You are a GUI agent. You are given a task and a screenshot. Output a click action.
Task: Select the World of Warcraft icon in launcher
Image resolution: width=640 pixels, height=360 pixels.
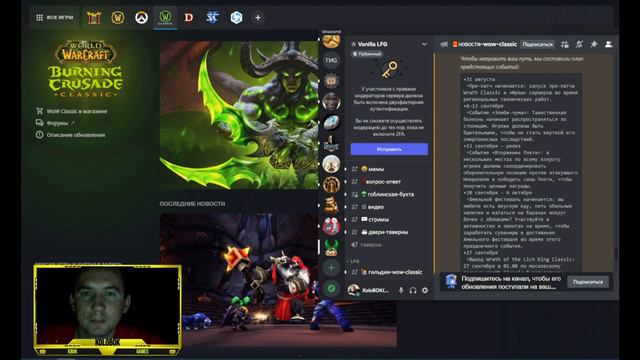(x=118, y=18)
